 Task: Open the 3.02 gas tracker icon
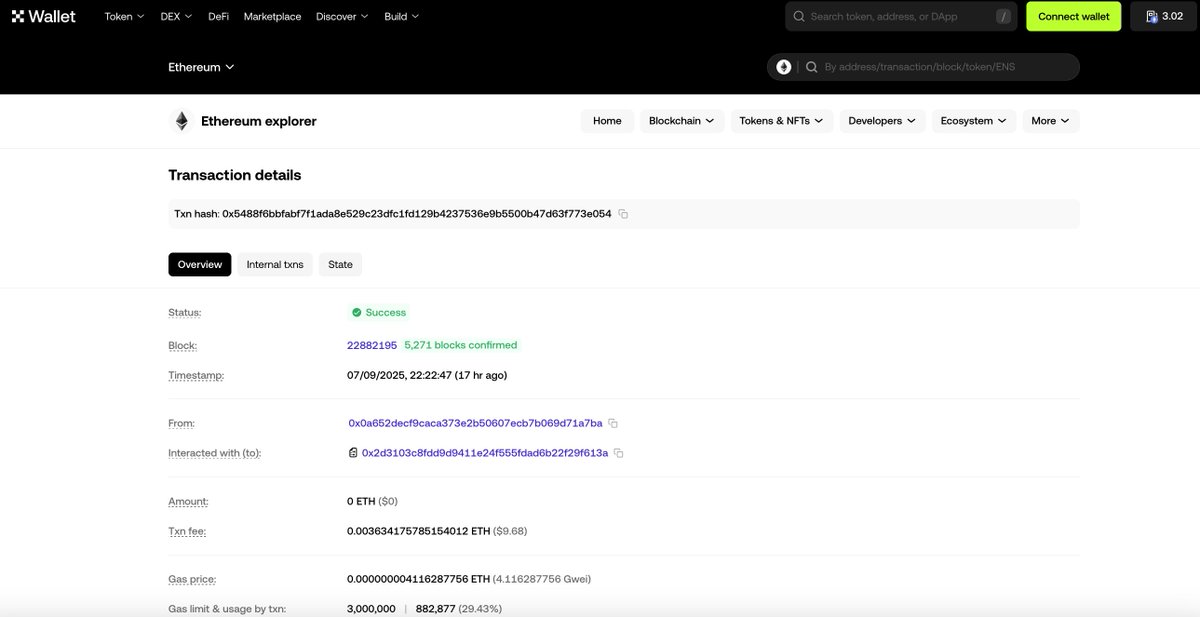(x=1152, y=16)
